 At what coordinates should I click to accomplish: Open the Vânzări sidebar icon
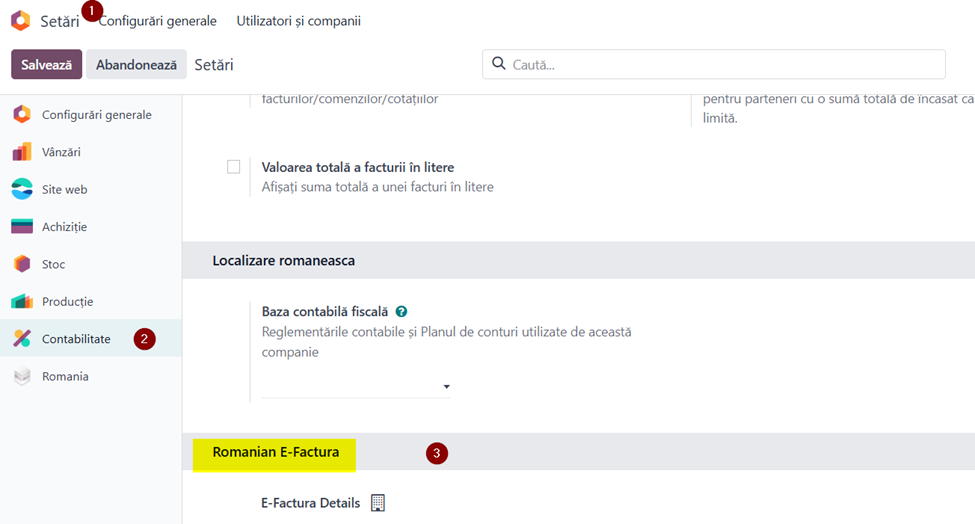(22, 152)
